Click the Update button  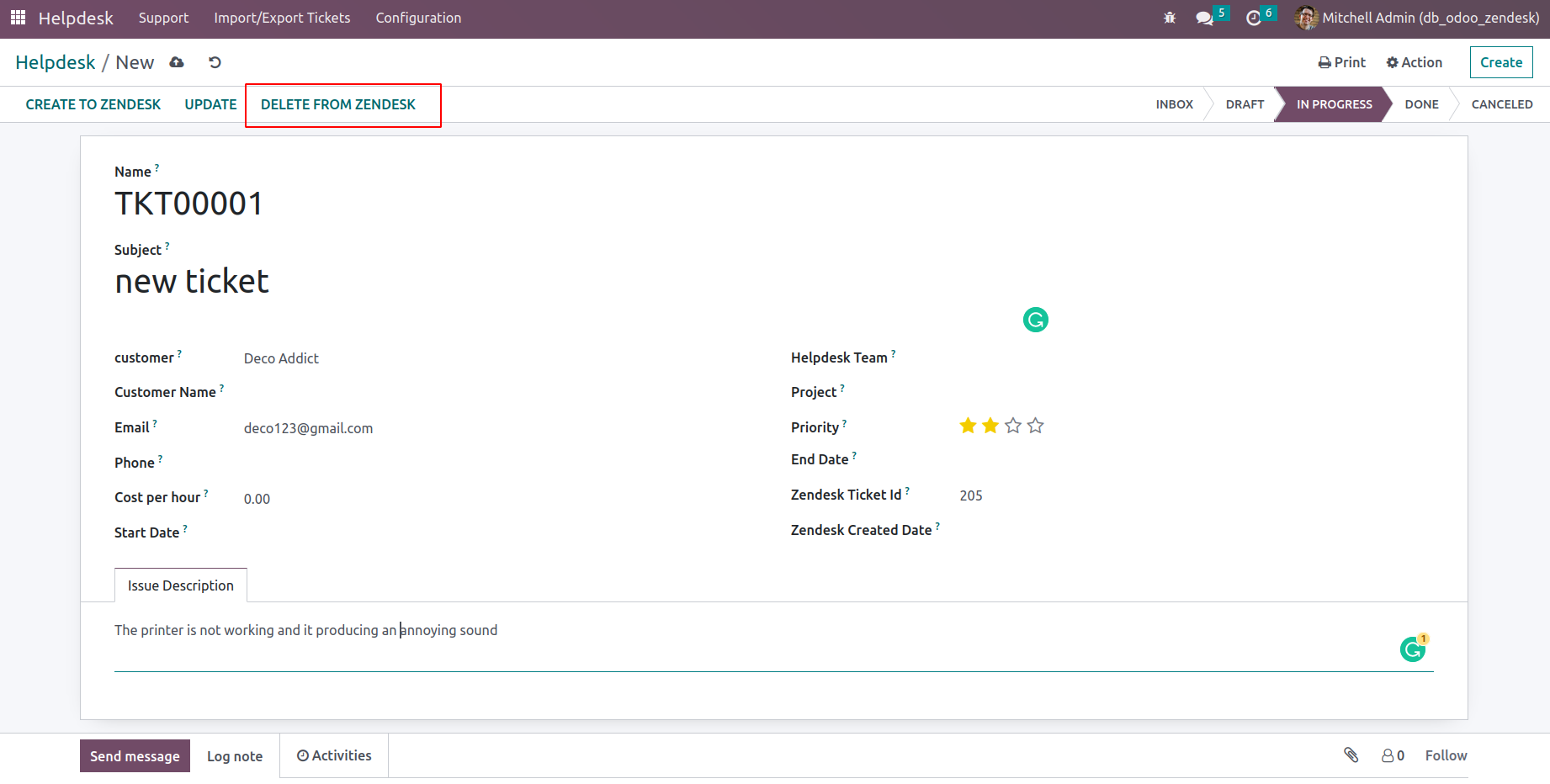pyautogui.click(x=210, y=104)
